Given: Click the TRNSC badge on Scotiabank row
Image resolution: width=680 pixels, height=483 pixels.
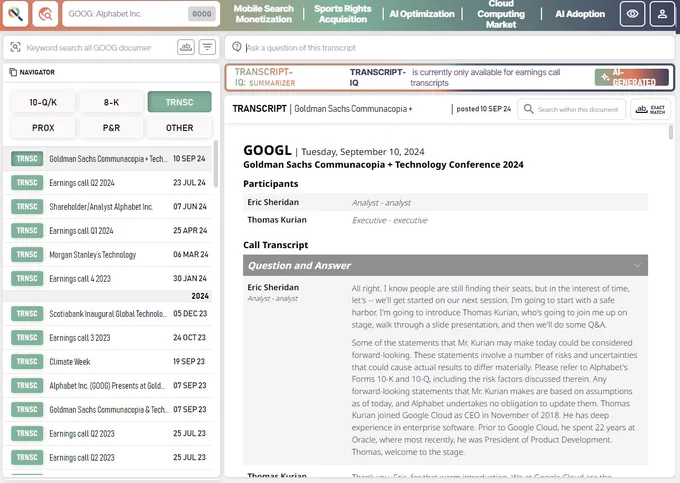Looking at the screenshot, I should click(27, 313).
